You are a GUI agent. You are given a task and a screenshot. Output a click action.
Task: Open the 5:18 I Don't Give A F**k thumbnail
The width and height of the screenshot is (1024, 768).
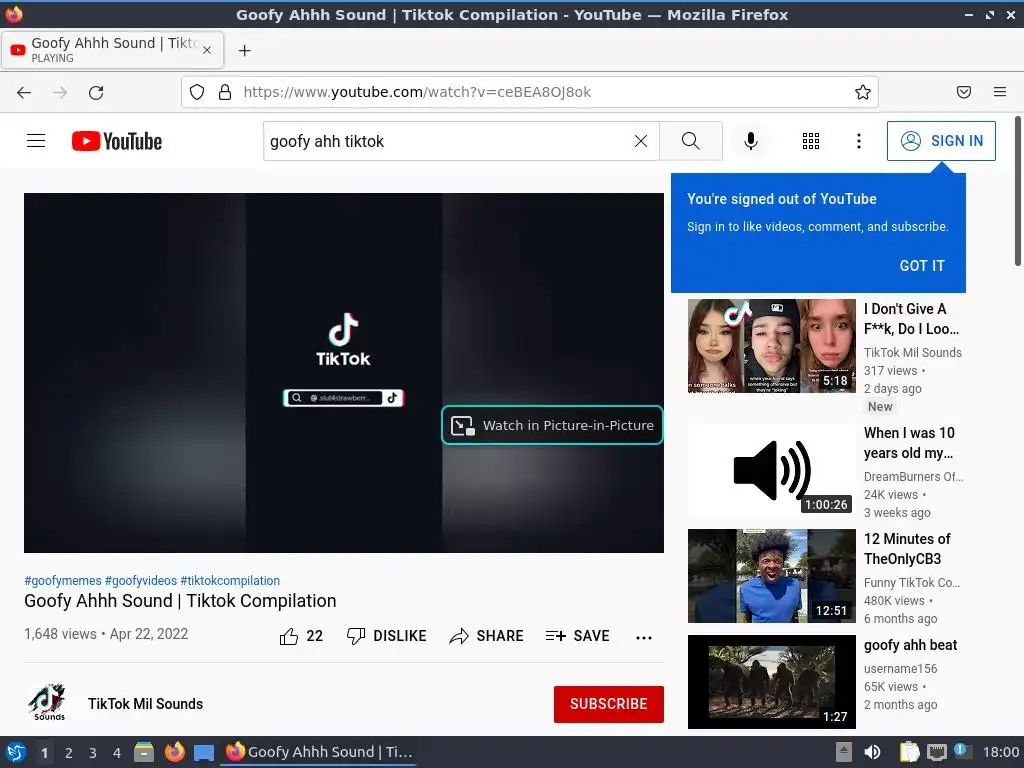[x=771, y=346]
